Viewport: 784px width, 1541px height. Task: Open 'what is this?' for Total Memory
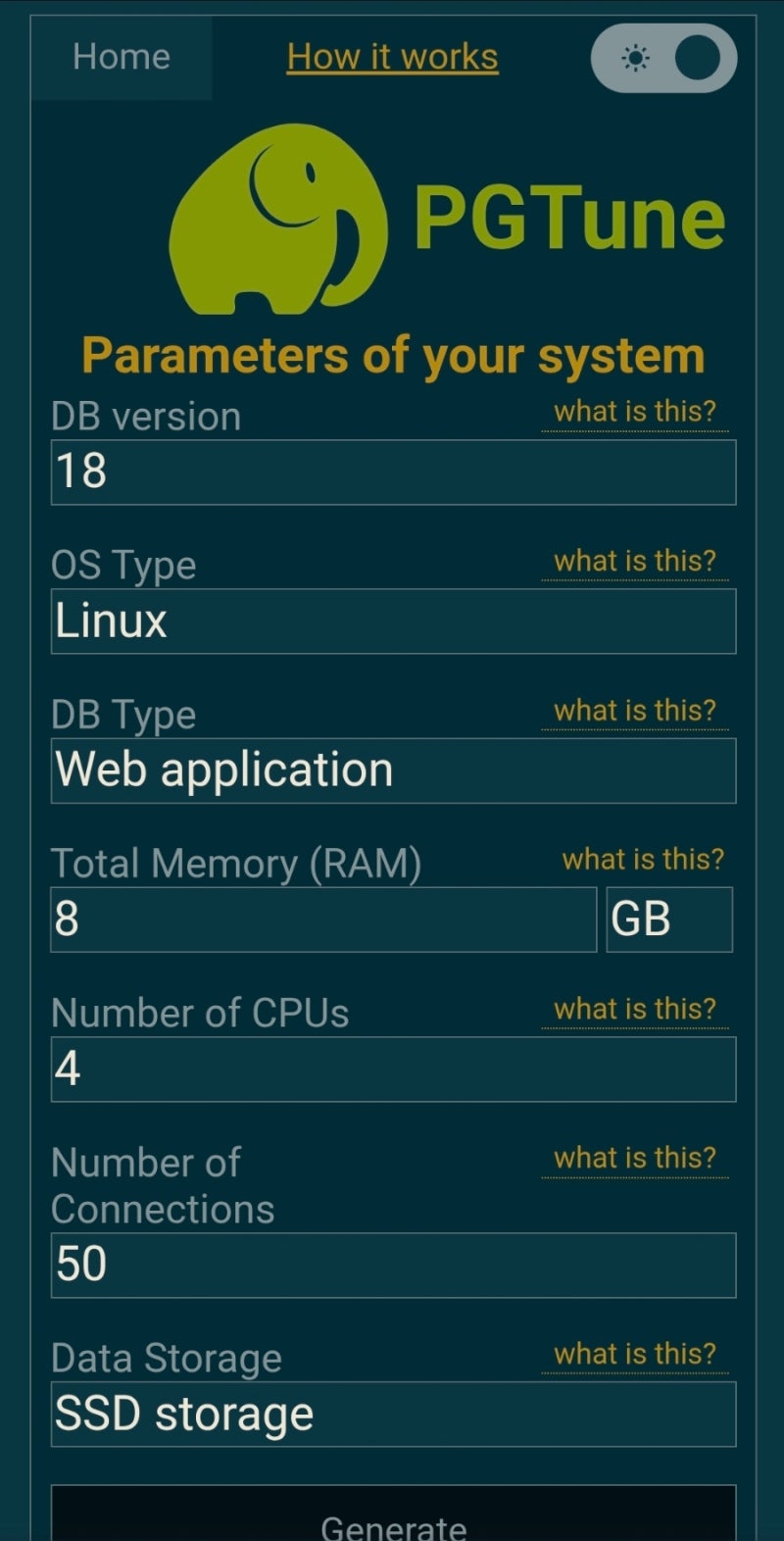[x=643, y=859]
